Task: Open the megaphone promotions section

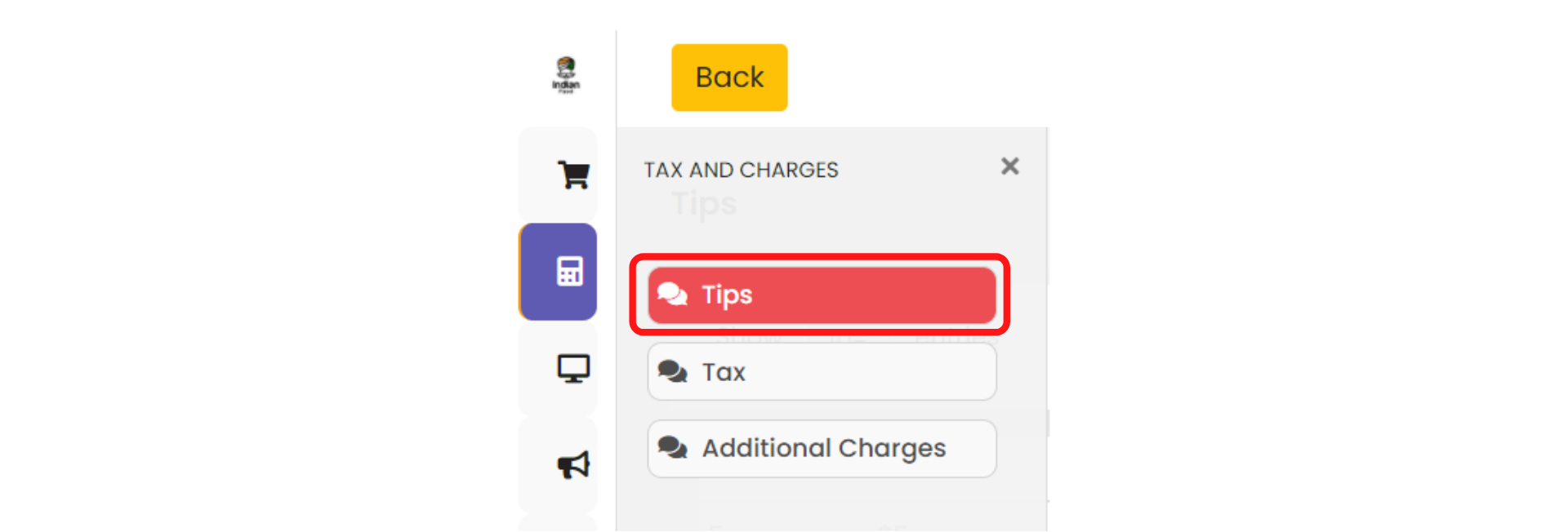Action: (x=573, y=465)
